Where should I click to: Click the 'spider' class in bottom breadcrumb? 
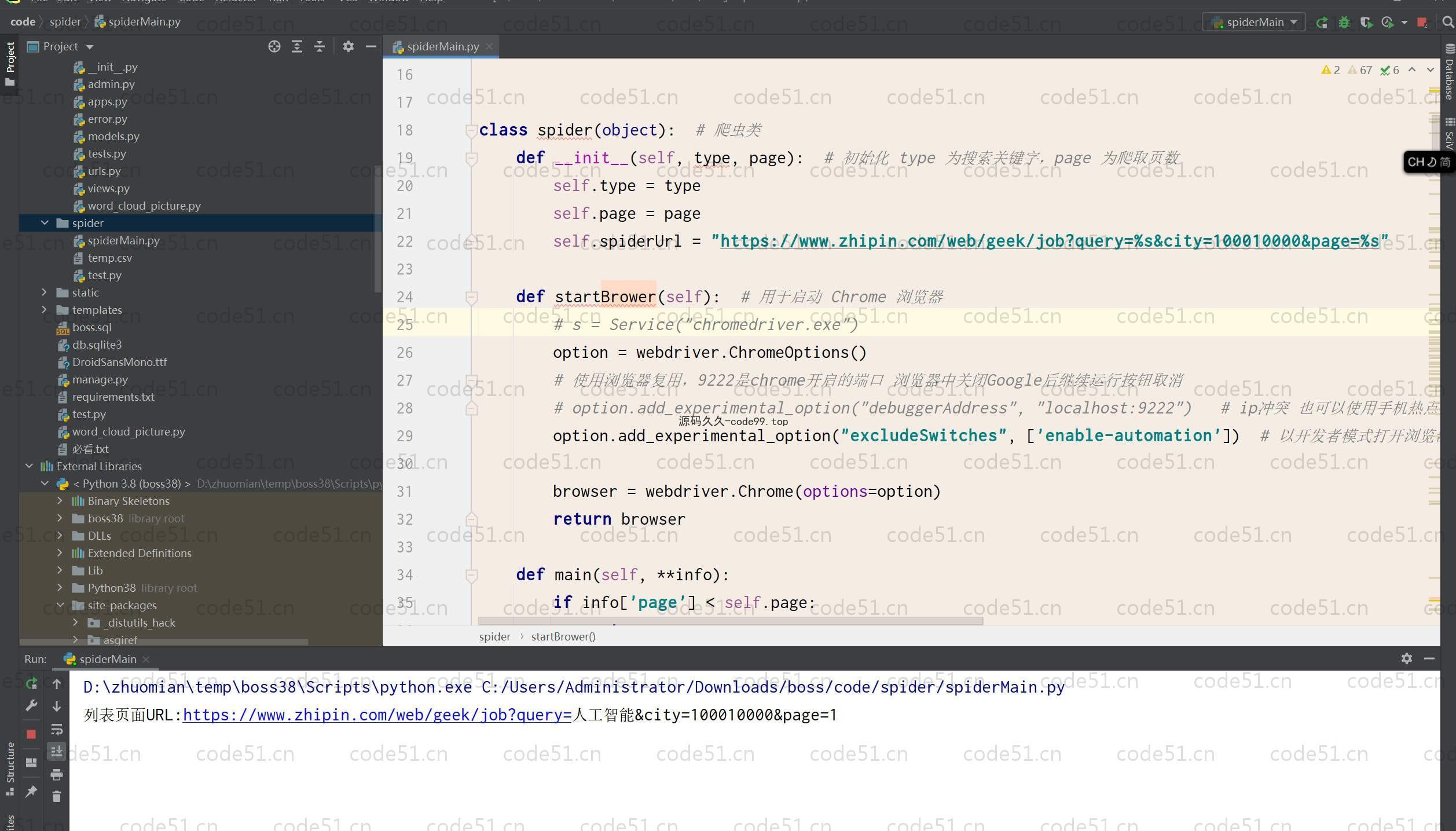tap(494, 636)
